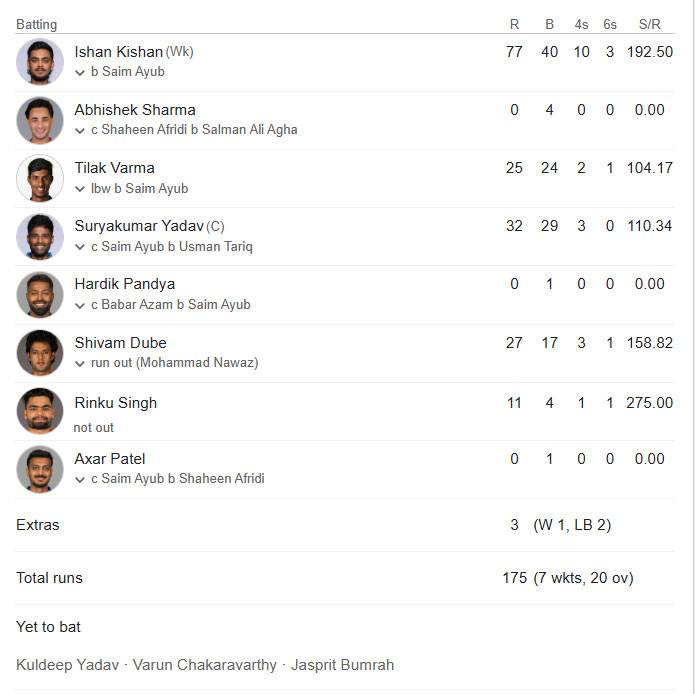Select Axar Patel's avatar picture
Viewport: 695px width, 694px height.
point(40,469)
